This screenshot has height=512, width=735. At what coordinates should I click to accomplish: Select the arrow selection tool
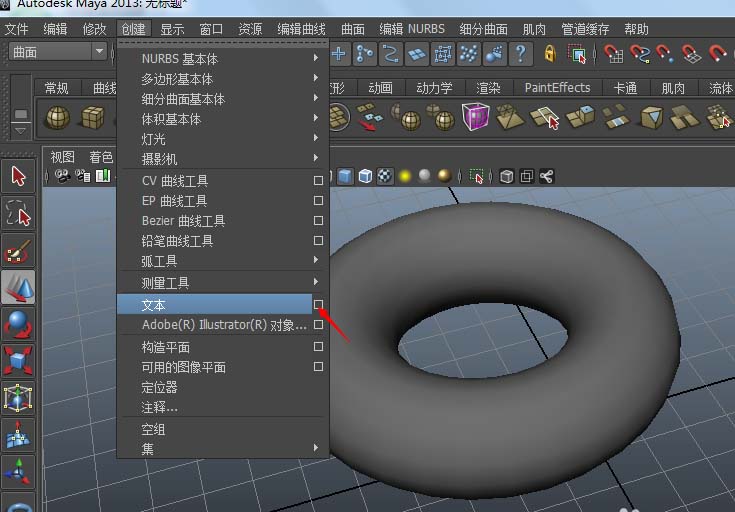[18, 176]
